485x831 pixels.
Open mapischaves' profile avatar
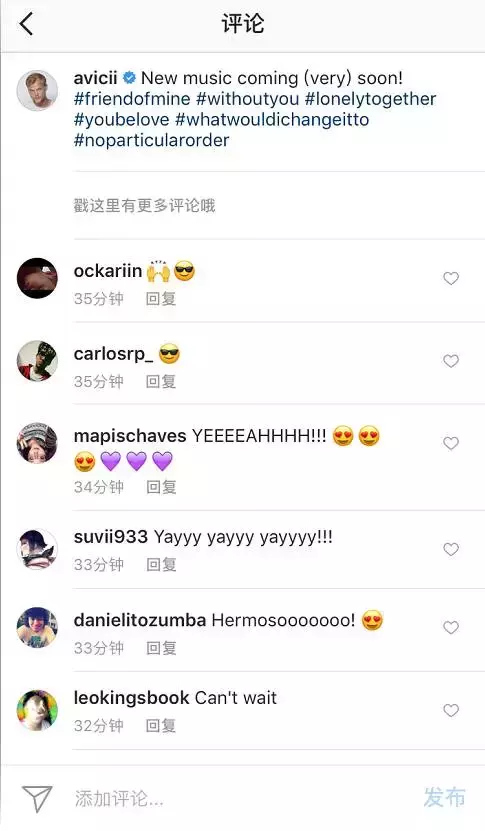tap(37, 443)
